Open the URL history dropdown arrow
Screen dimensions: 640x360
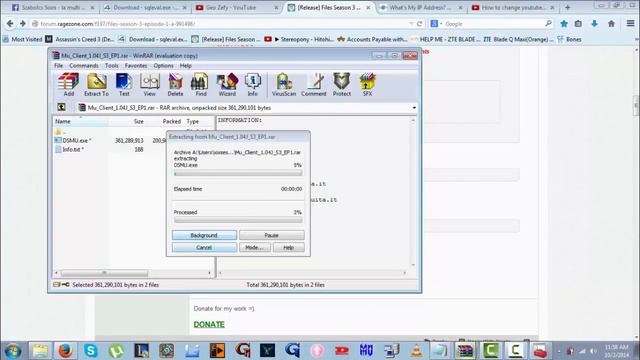tap(411, 24)
